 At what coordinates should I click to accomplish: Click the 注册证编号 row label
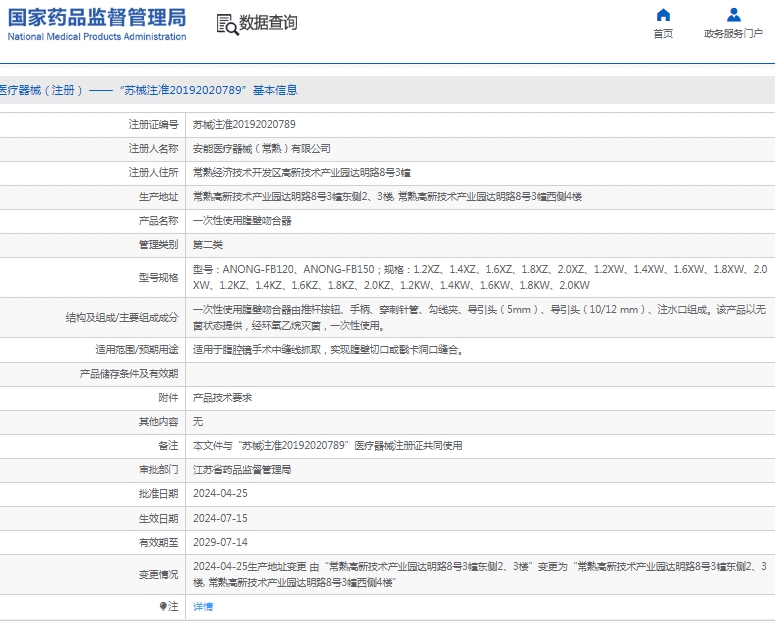coord(153,124)
